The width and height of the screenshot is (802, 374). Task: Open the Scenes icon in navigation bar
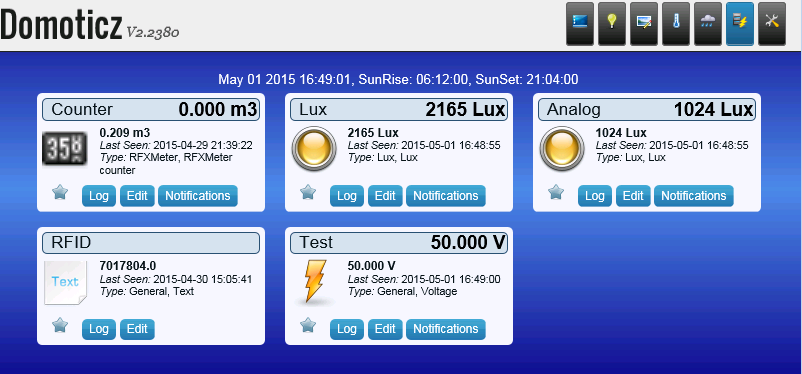coord(644,24)
